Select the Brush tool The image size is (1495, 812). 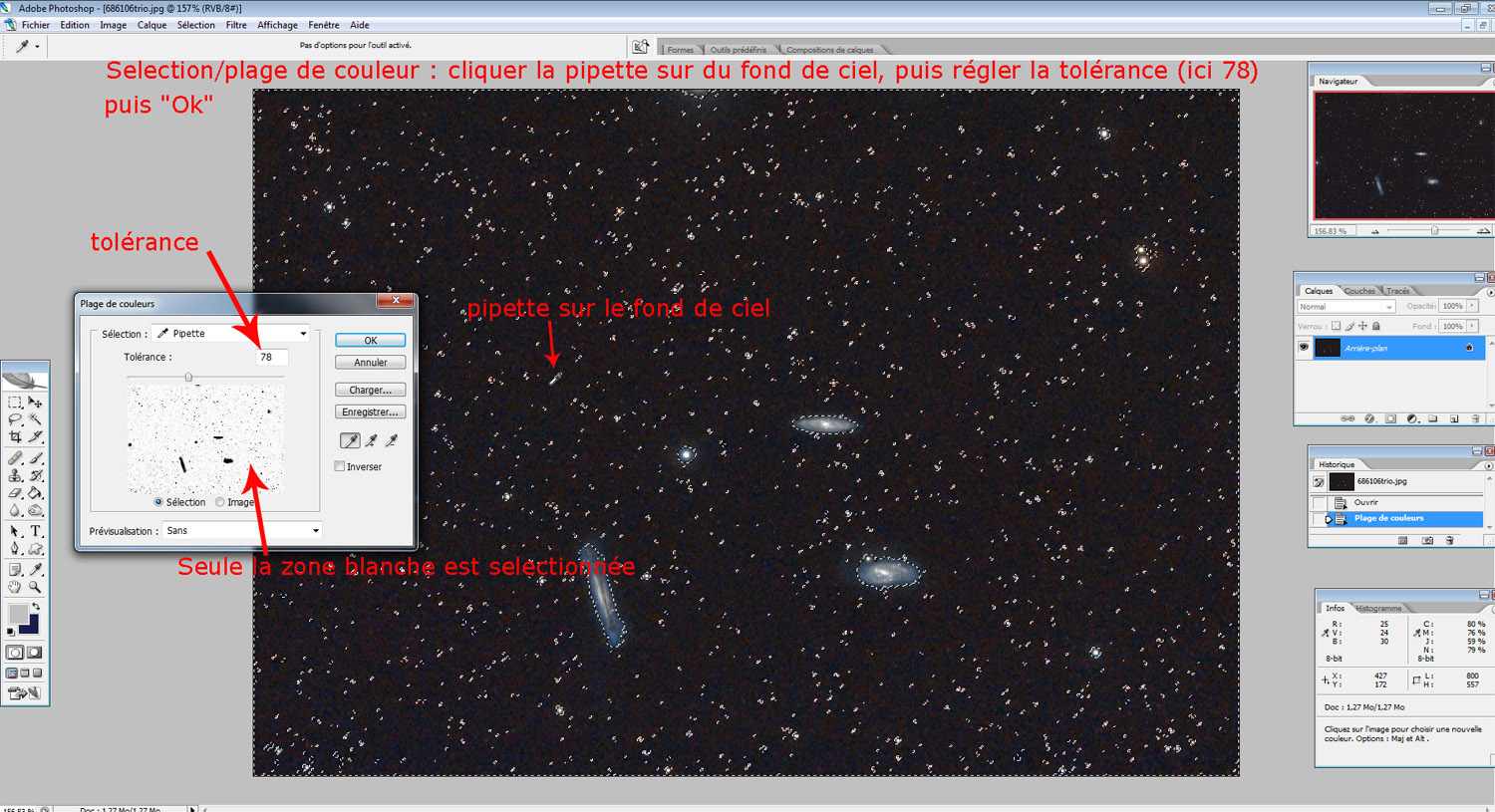[35, 458]
